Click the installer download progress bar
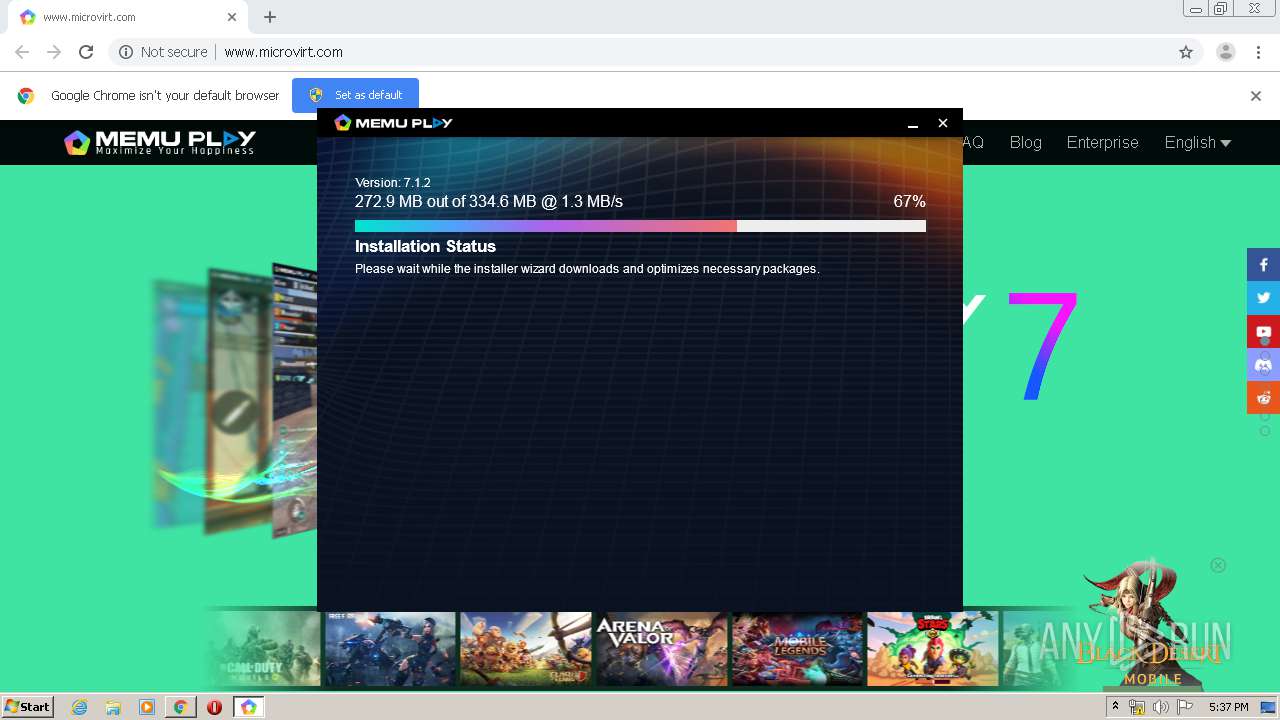Viewport: 1280px width, 720px height. point(640,226)
